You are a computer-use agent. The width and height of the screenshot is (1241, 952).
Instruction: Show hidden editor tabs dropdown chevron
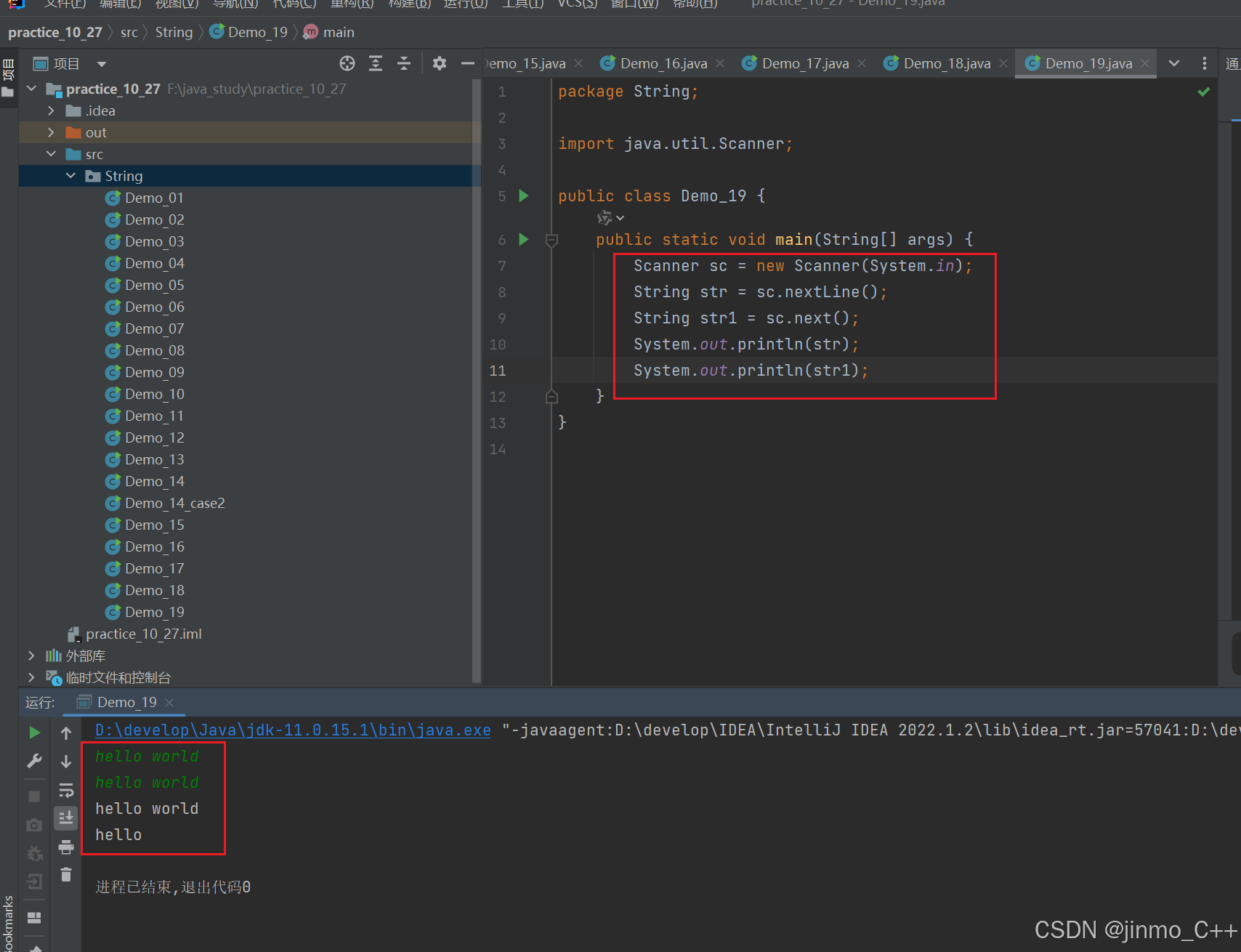(x=1174, y=63)
